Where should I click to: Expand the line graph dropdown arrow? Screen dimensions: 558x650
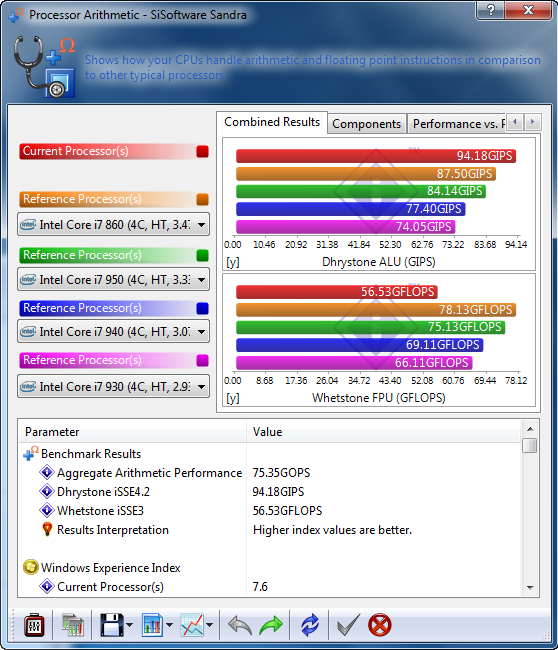tap(209, 625)
